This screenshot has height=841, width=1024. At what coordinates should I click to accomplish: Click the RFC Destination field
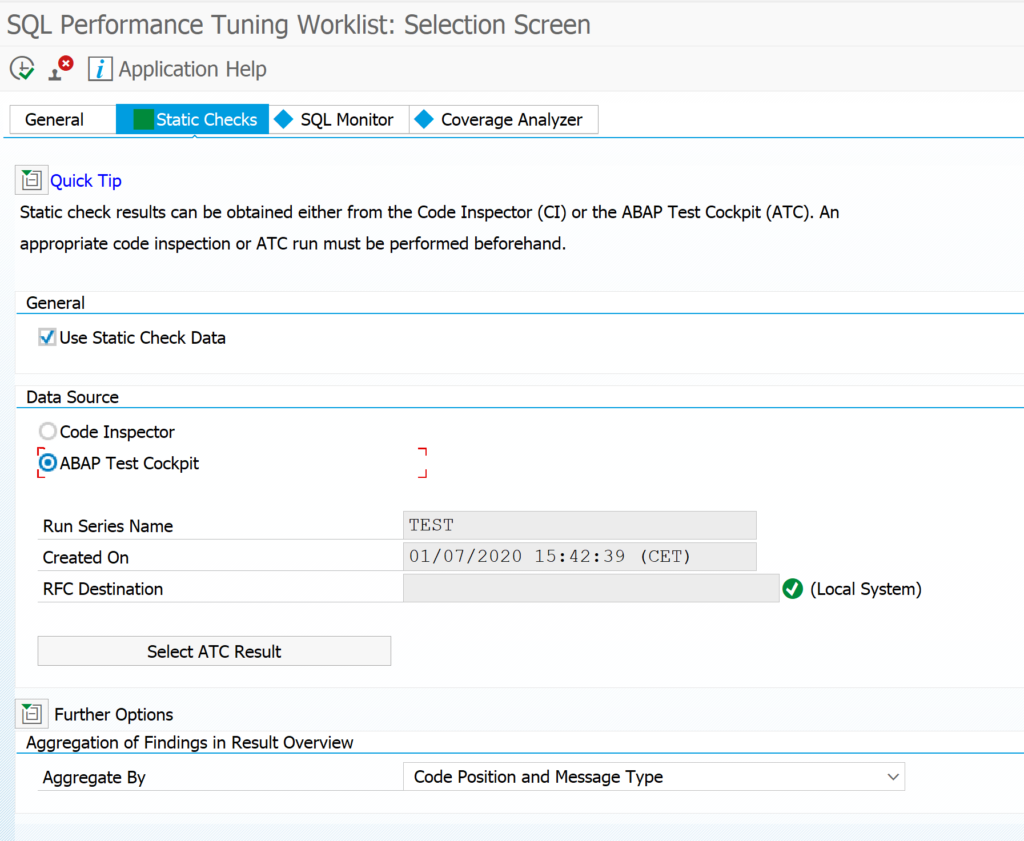(x=590, y=589)
